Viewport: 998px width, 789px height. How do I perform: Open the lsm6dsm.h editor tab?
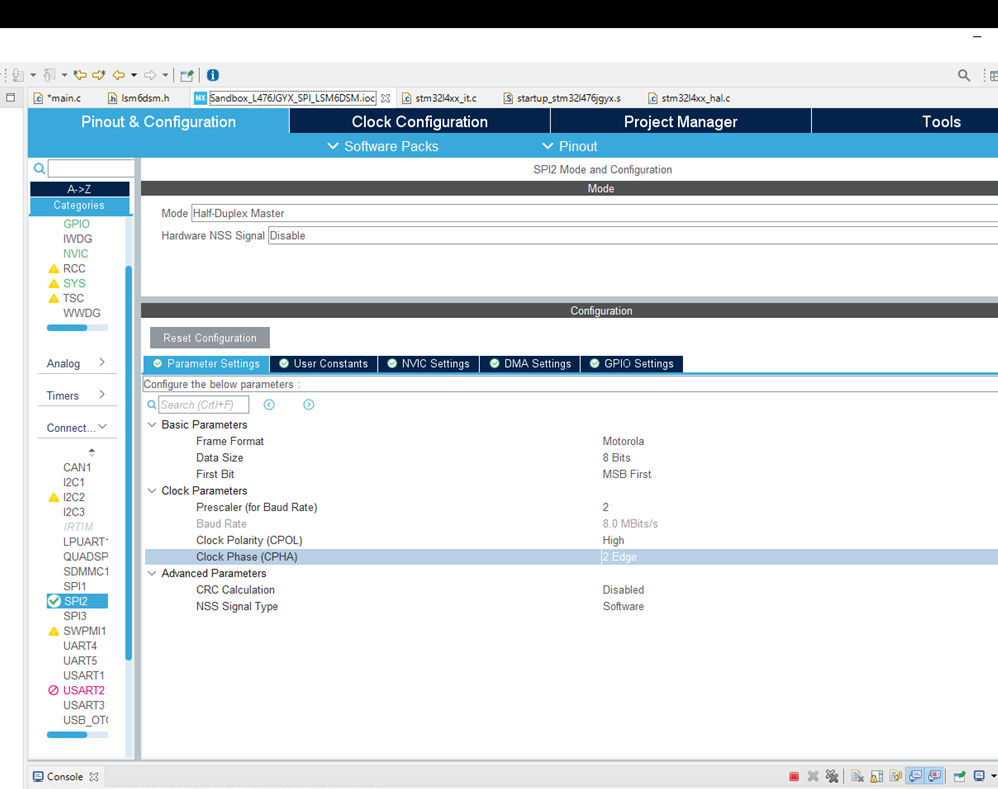(139, 98)
